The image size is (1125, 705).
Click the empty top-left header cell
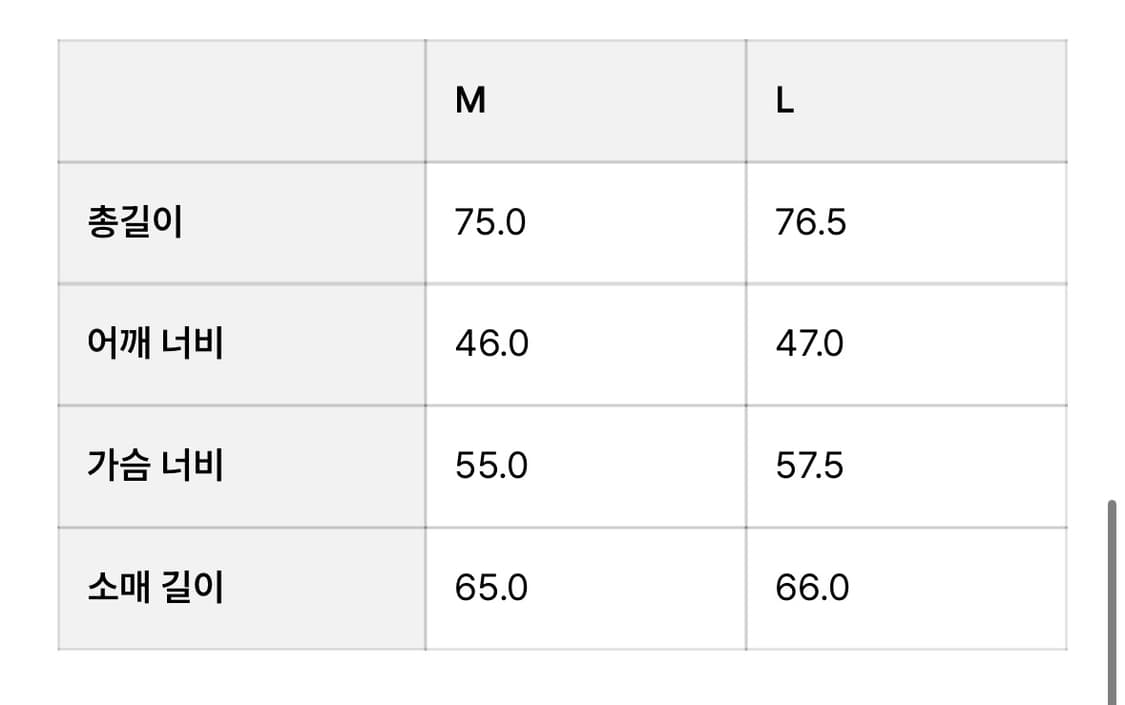coord(241,101)
